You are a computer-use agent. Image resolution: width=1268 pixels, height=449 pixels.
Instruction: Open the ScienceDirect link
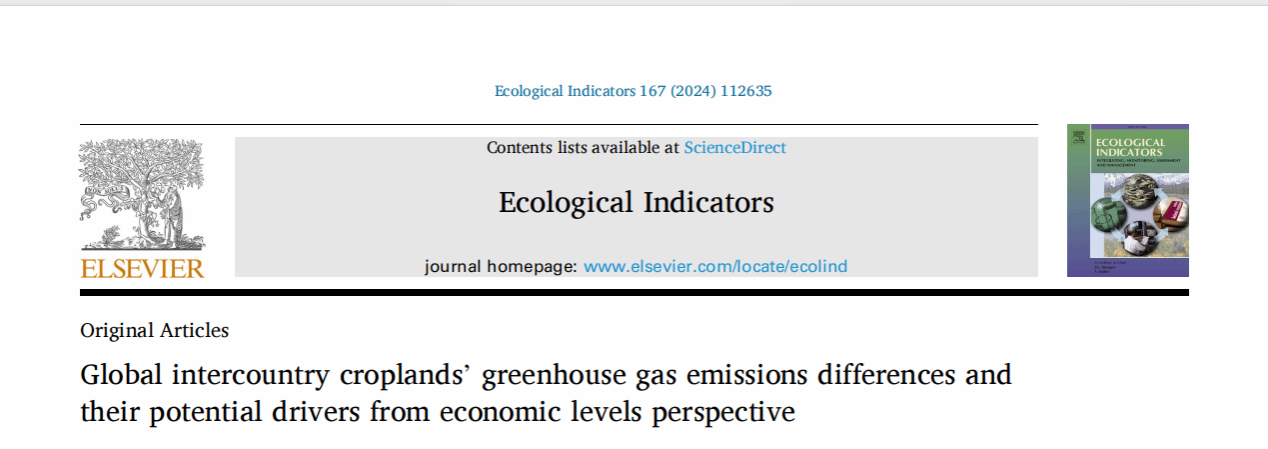pos(735,148)
